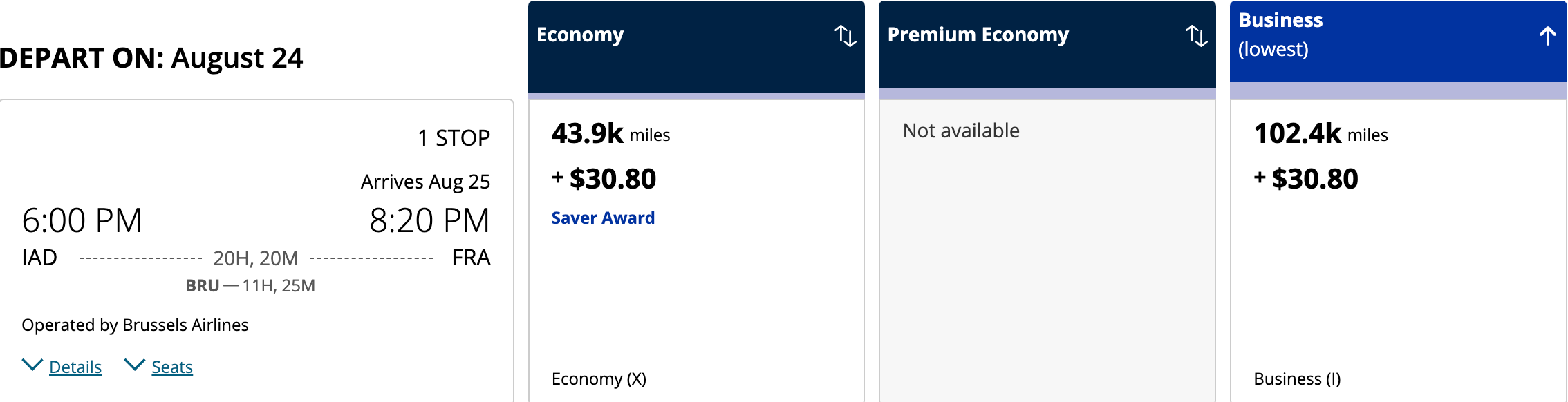The width and height of the screenshot is (1568, 402).
Task: Open the Details link
Action: [x=75, y=367]
